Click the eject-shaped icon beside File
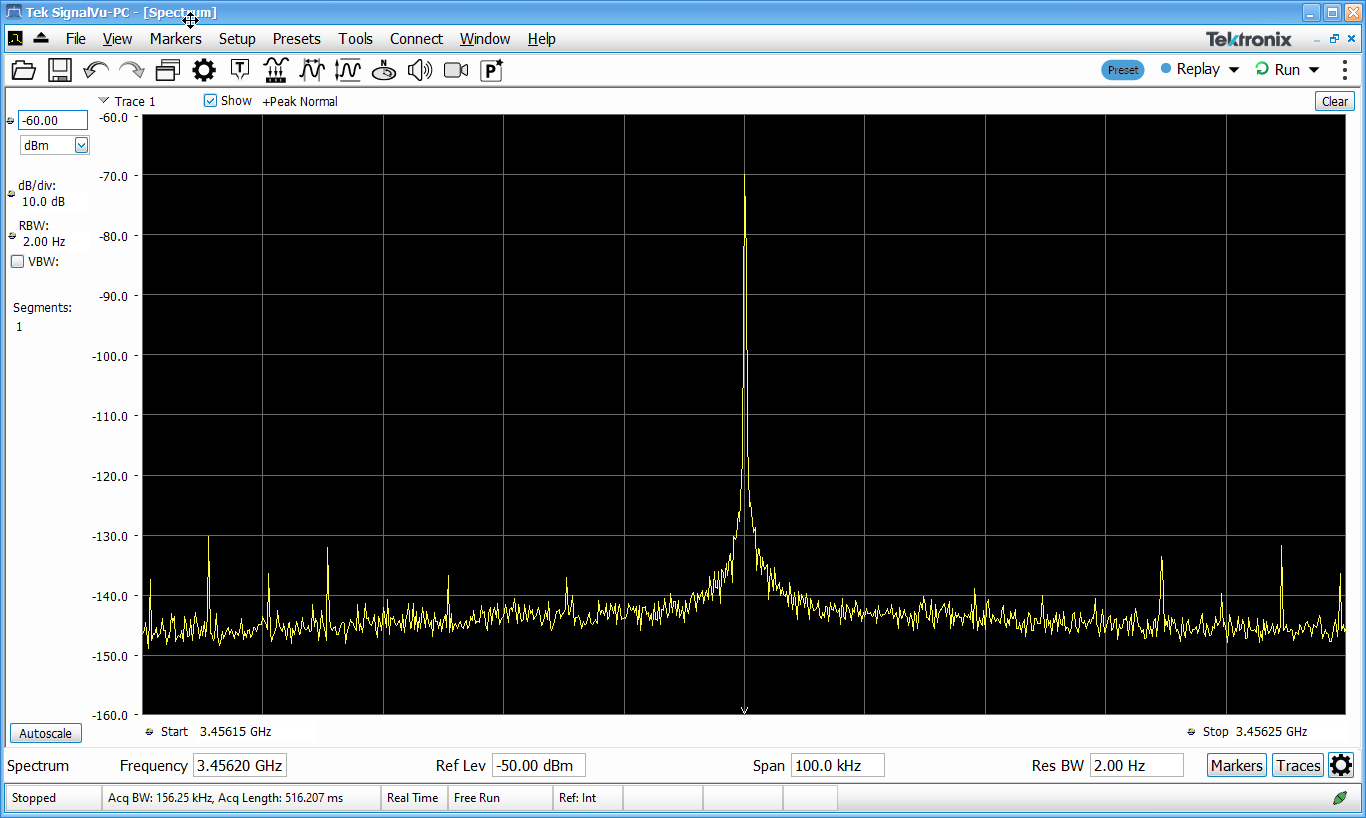 (x=41, y=38)
